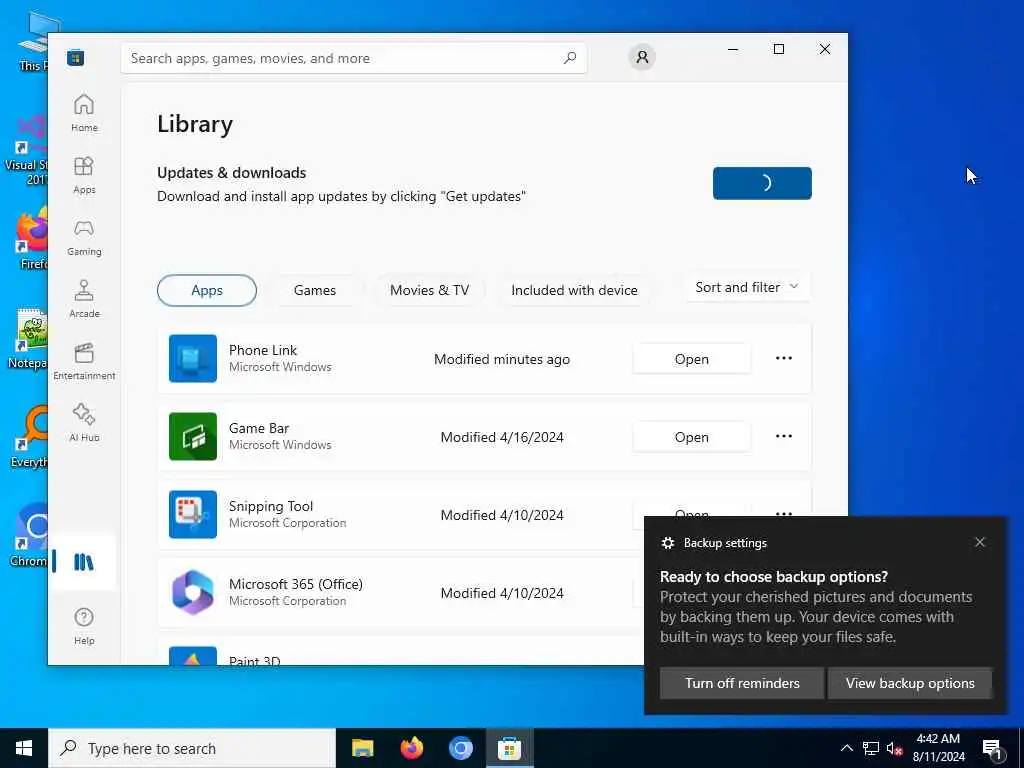Click the Game Bar app icon
The width and height of the screenshot is (1024, 768).
(x=193, y=436)
